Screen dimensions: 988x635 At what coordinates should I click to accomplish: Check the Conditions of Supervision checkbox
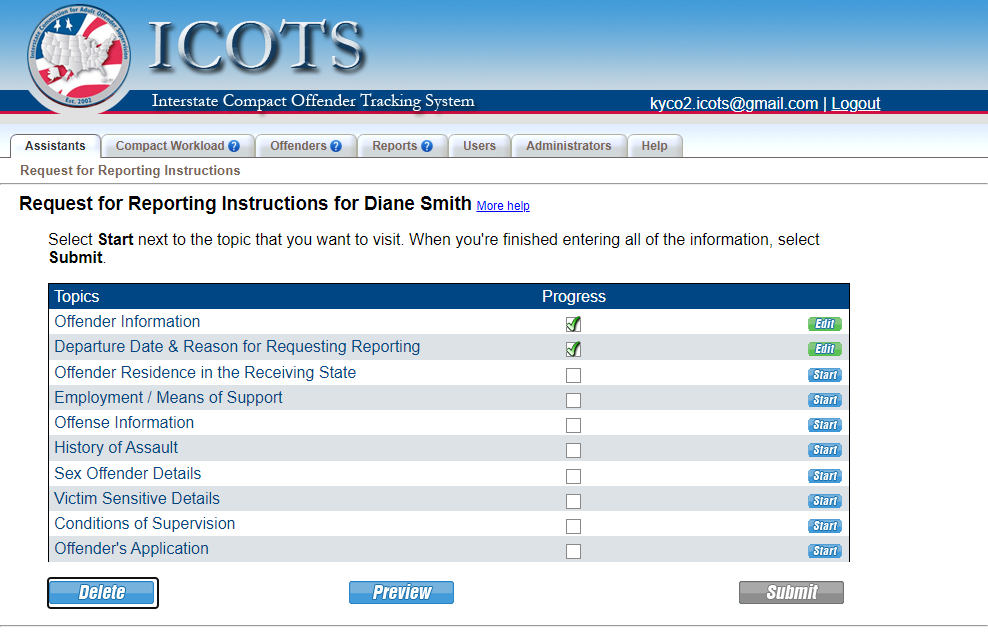coord(573,527)
